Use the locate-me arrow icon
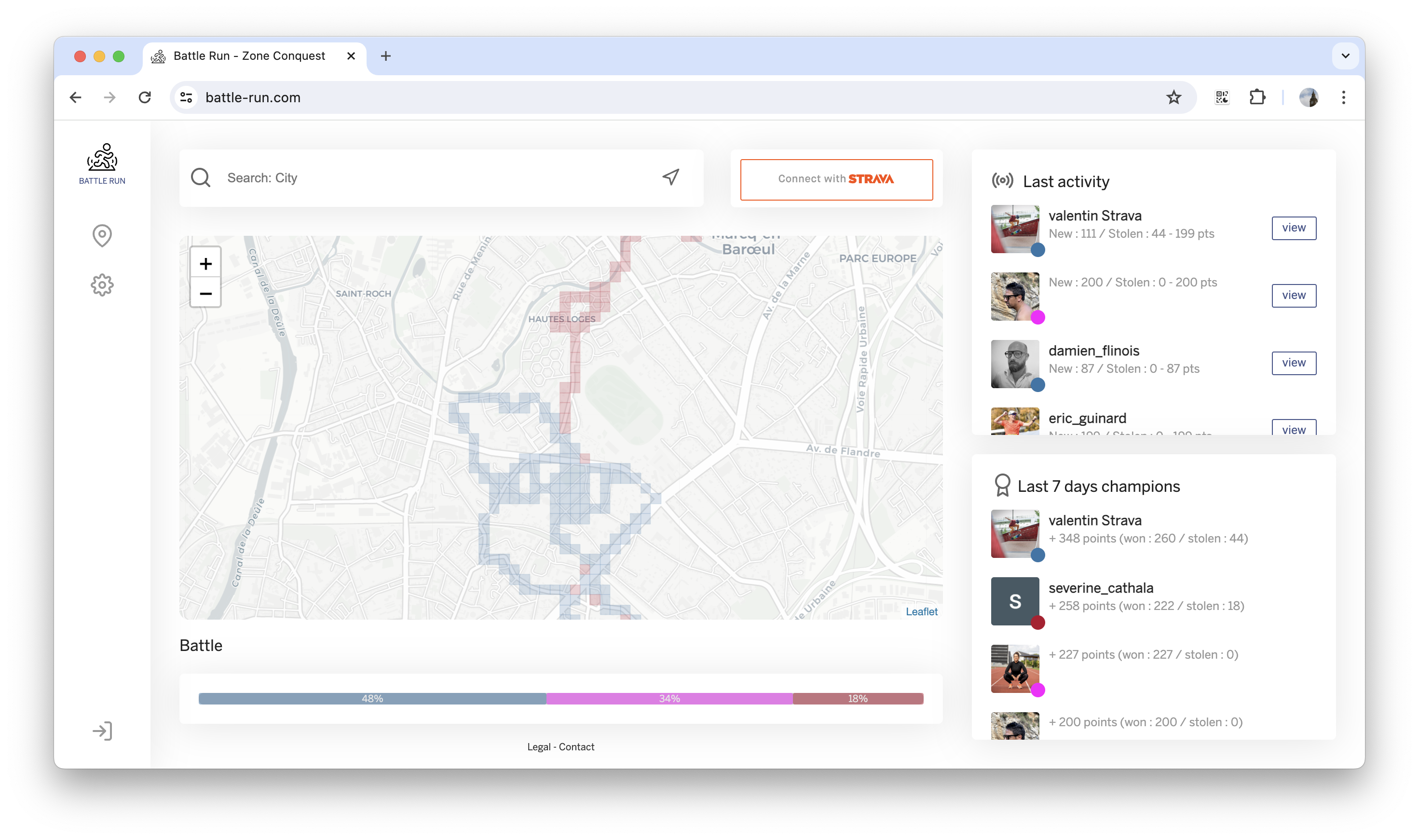The image size is (1419, 840). [671, 177]
